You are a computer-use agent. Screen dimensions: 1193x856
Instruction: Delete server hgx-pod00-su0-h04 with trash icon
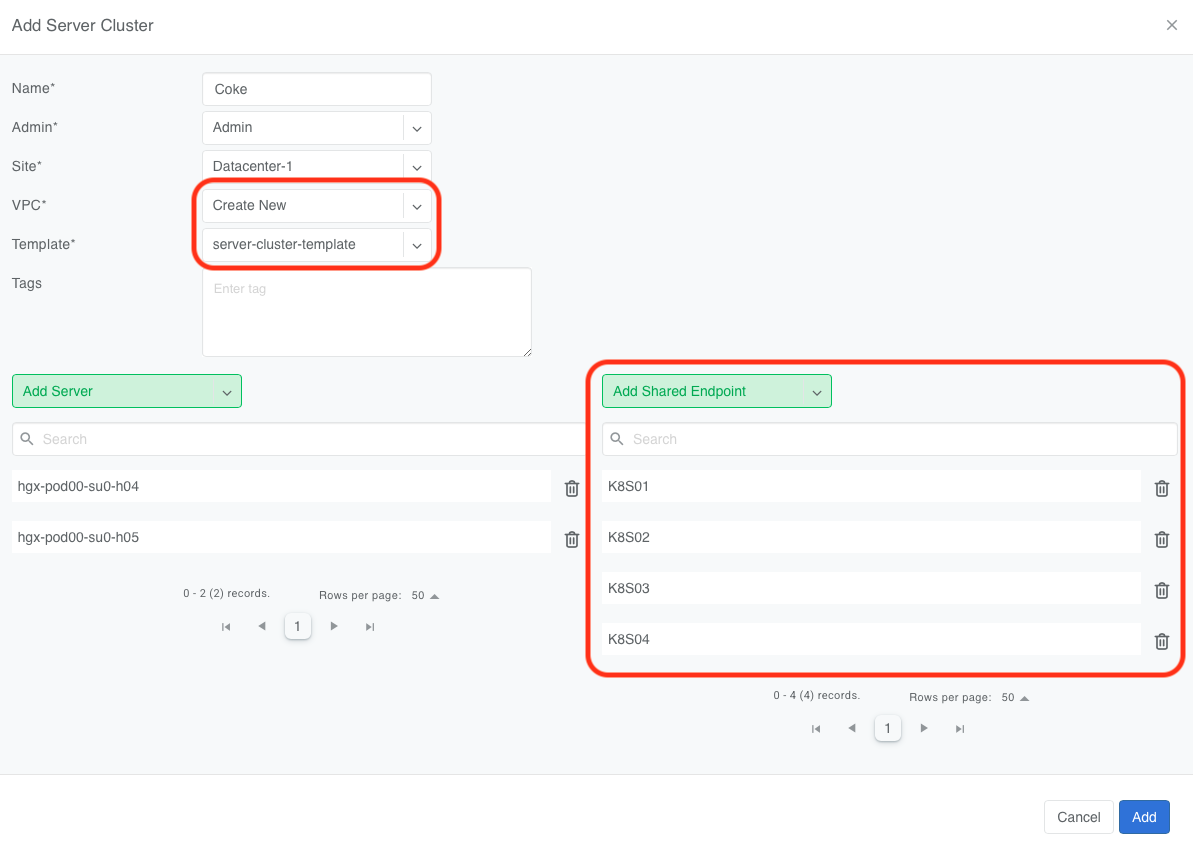572,488
